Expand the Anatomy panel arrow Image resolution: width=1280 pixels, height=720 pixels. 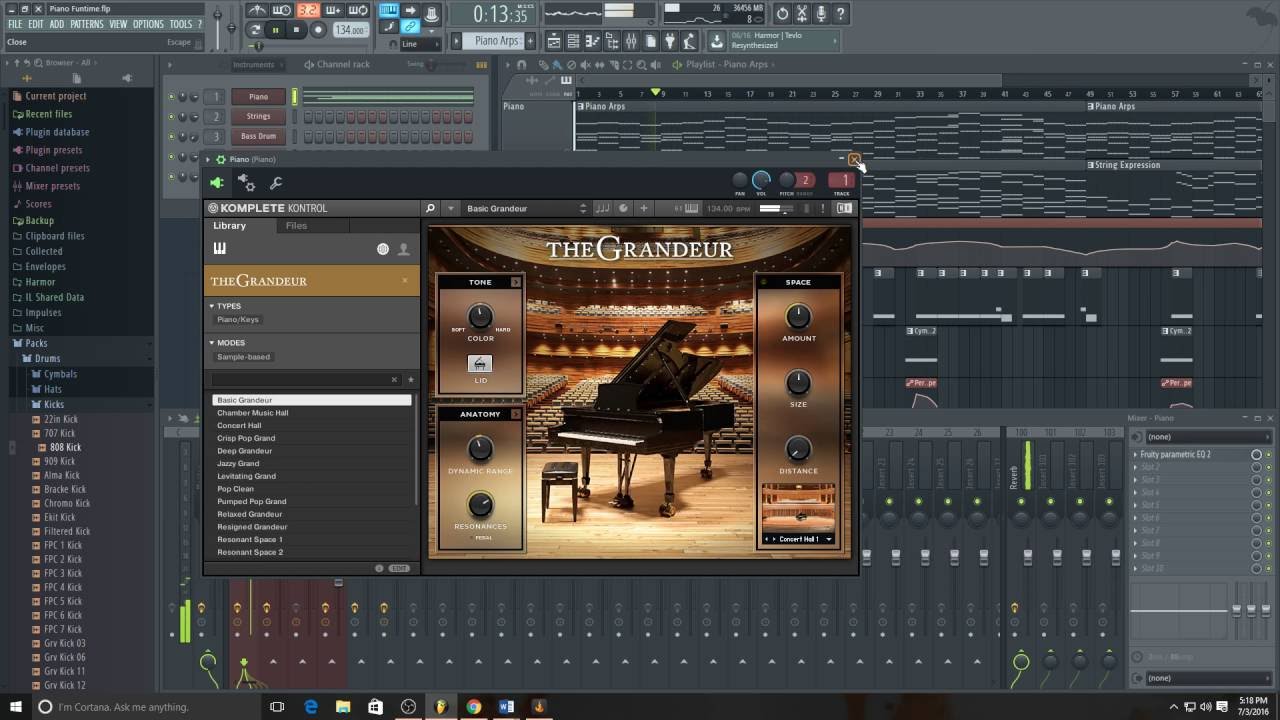click(x=516, y=414)
